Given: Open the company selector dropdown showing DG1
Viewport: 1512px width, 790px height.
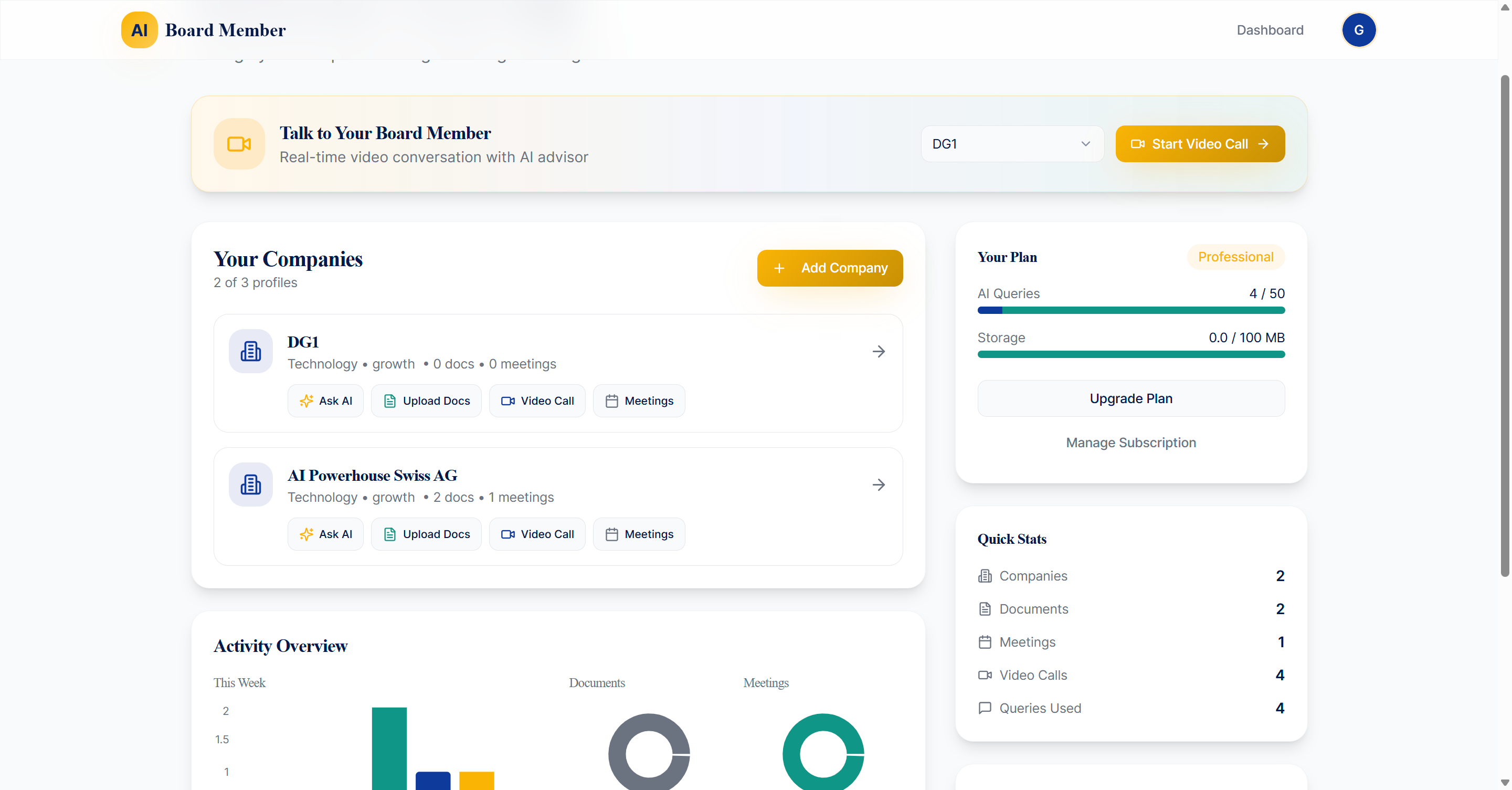Looking at the screenshot, I should click(x=1012, y=144).
